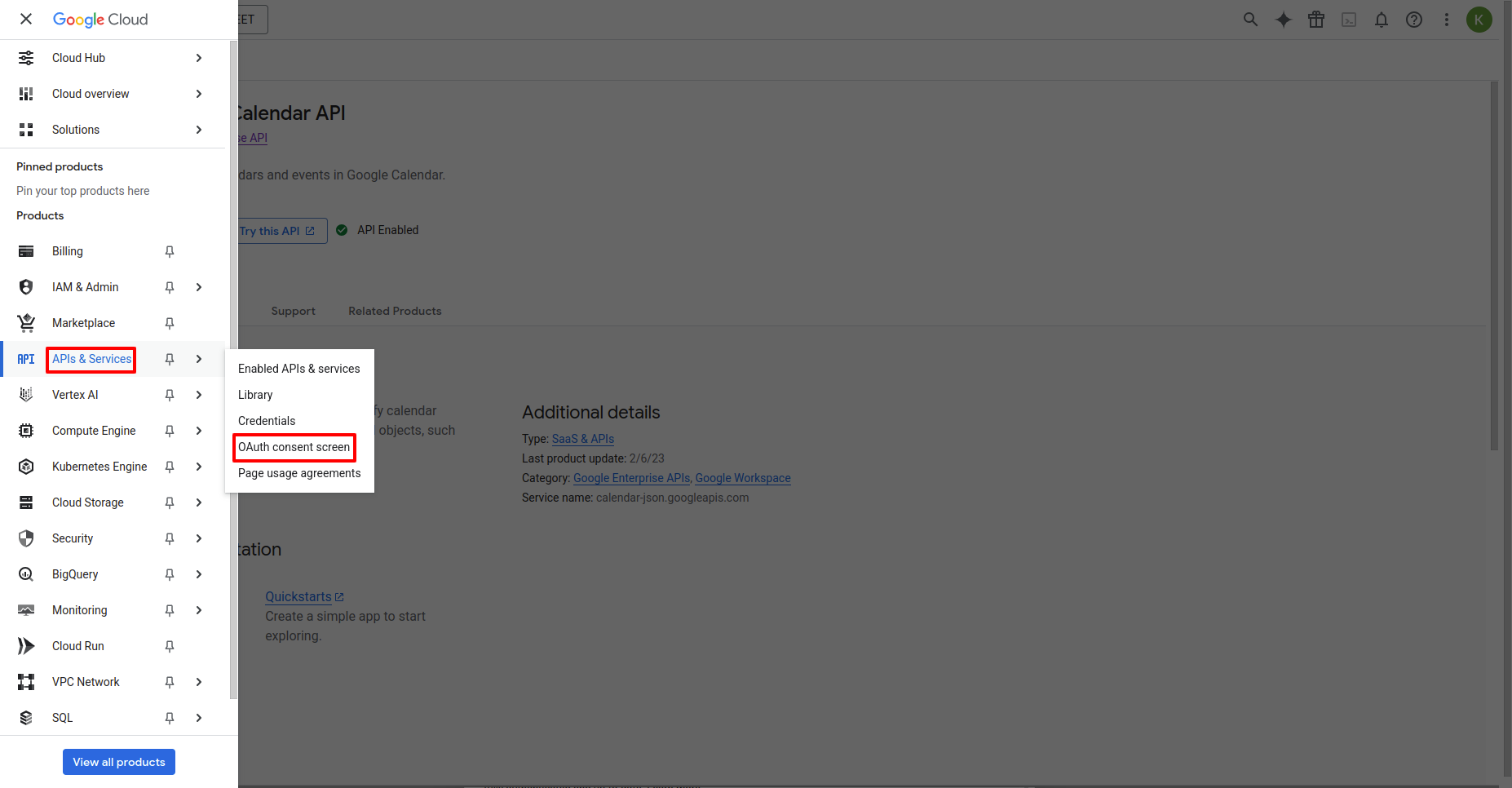
Task: Click the IAM & Admin shield icon
Action: click(x=26, y=287)
